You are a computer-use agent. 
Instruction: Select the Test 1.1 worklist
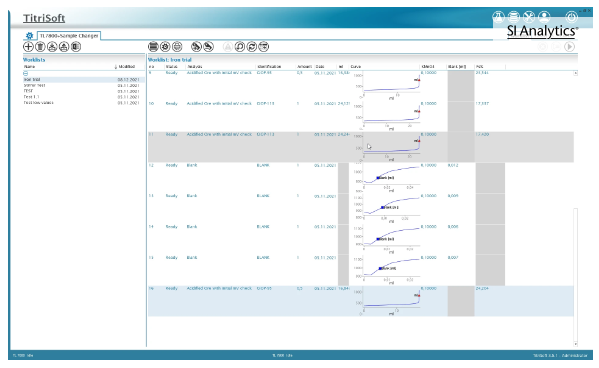[x=84, y=97]
